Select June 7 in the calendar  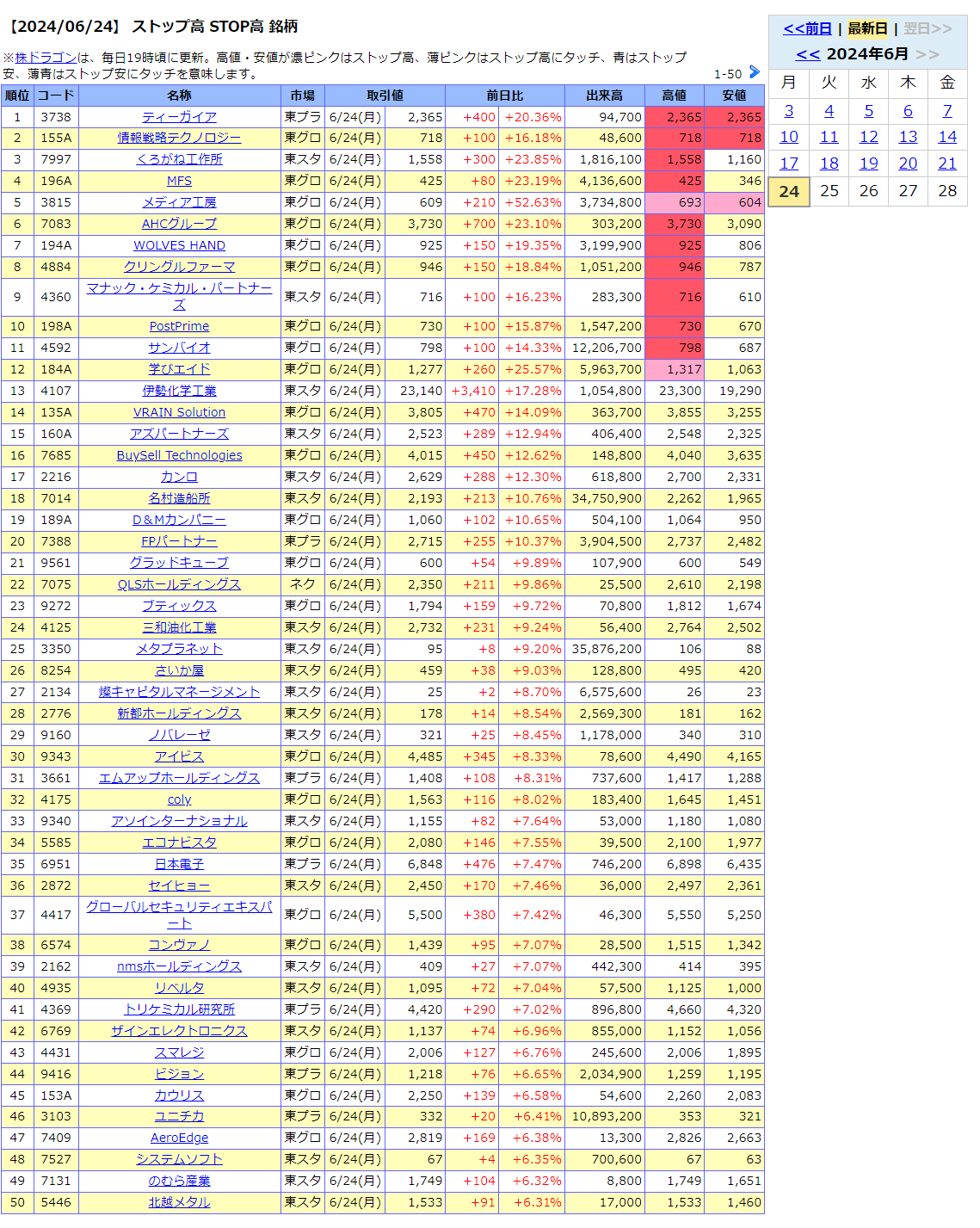tap(947, 111)
